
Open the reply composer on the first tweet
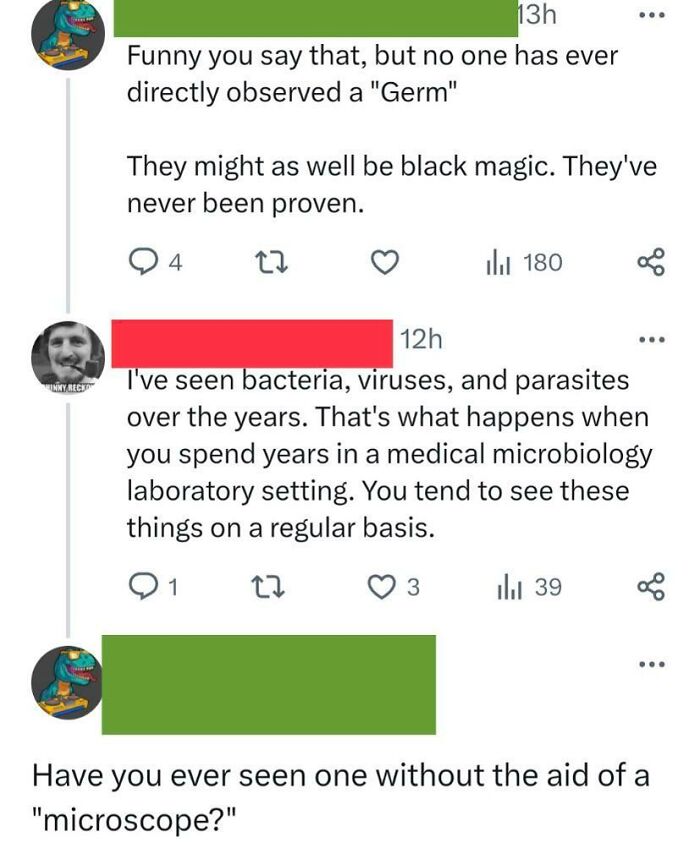pyautogui.click(x=142, y=263)
